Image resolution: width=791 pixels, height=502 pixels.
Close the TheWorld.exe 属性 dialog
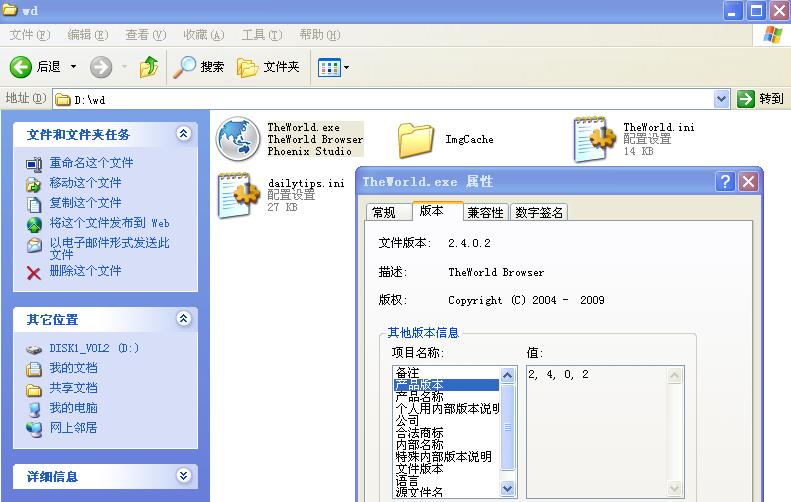point(748,182)
